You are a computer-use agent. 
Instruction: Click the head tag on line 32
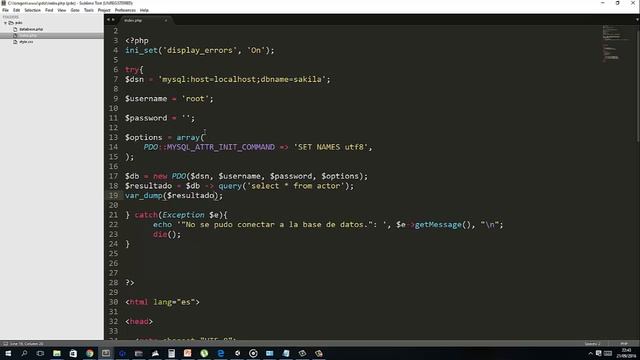(x=139, y=322)
